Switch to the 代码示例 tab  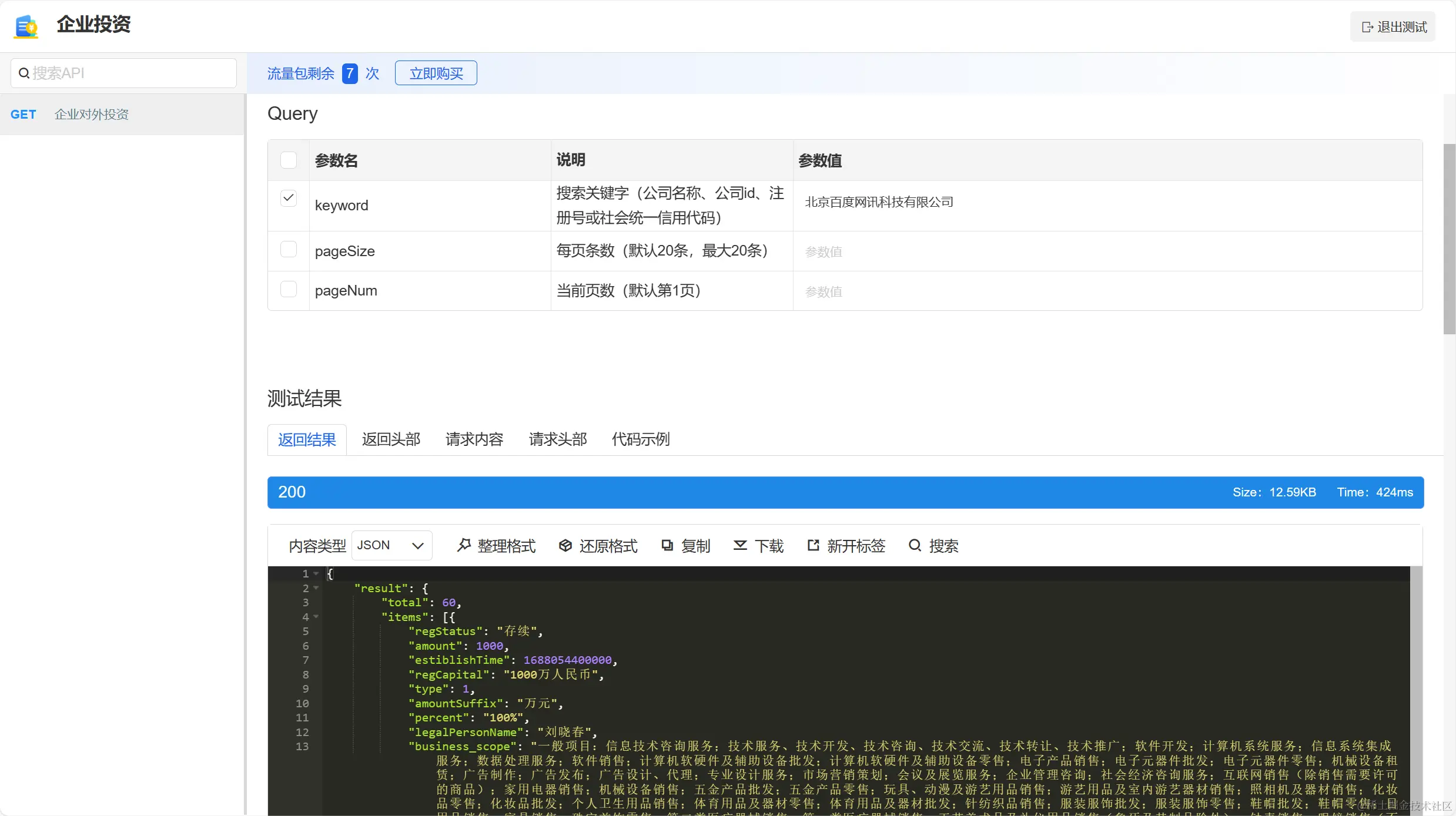click(641, 439)
